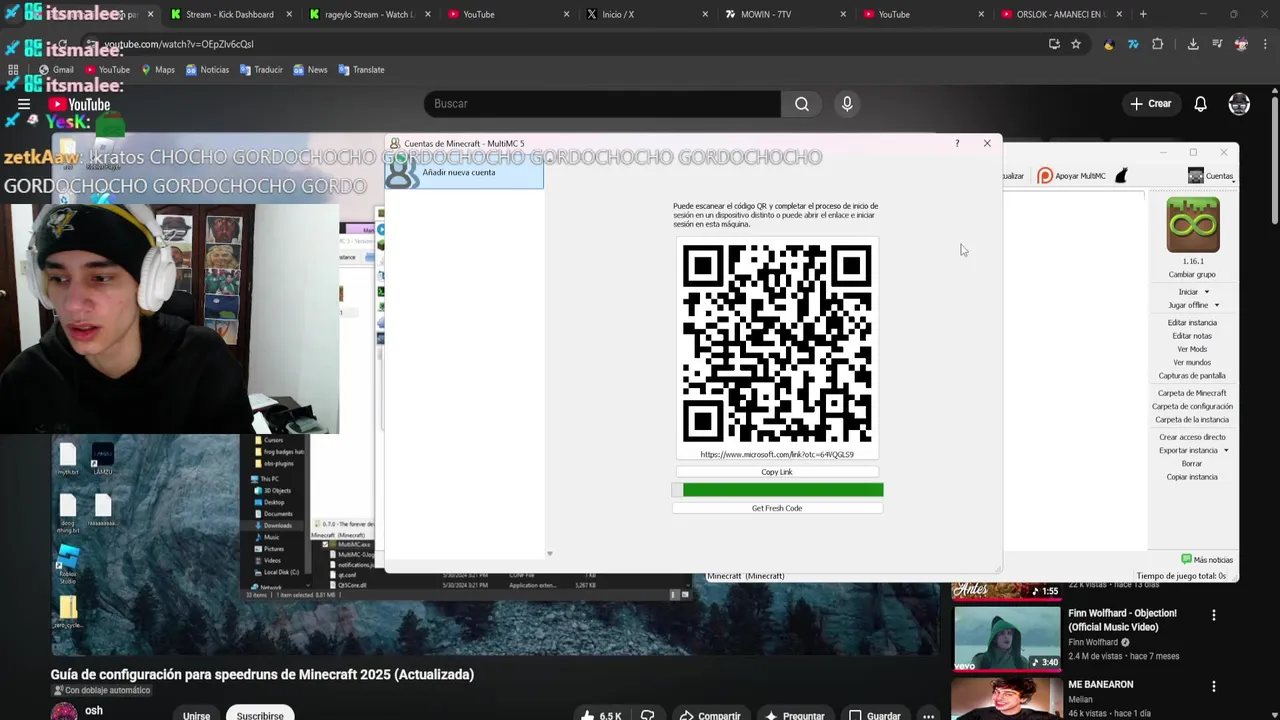Click the Crear button on YouTube
The image size is (1280, 720).
pyautogui.click(x=1150, y=104)
